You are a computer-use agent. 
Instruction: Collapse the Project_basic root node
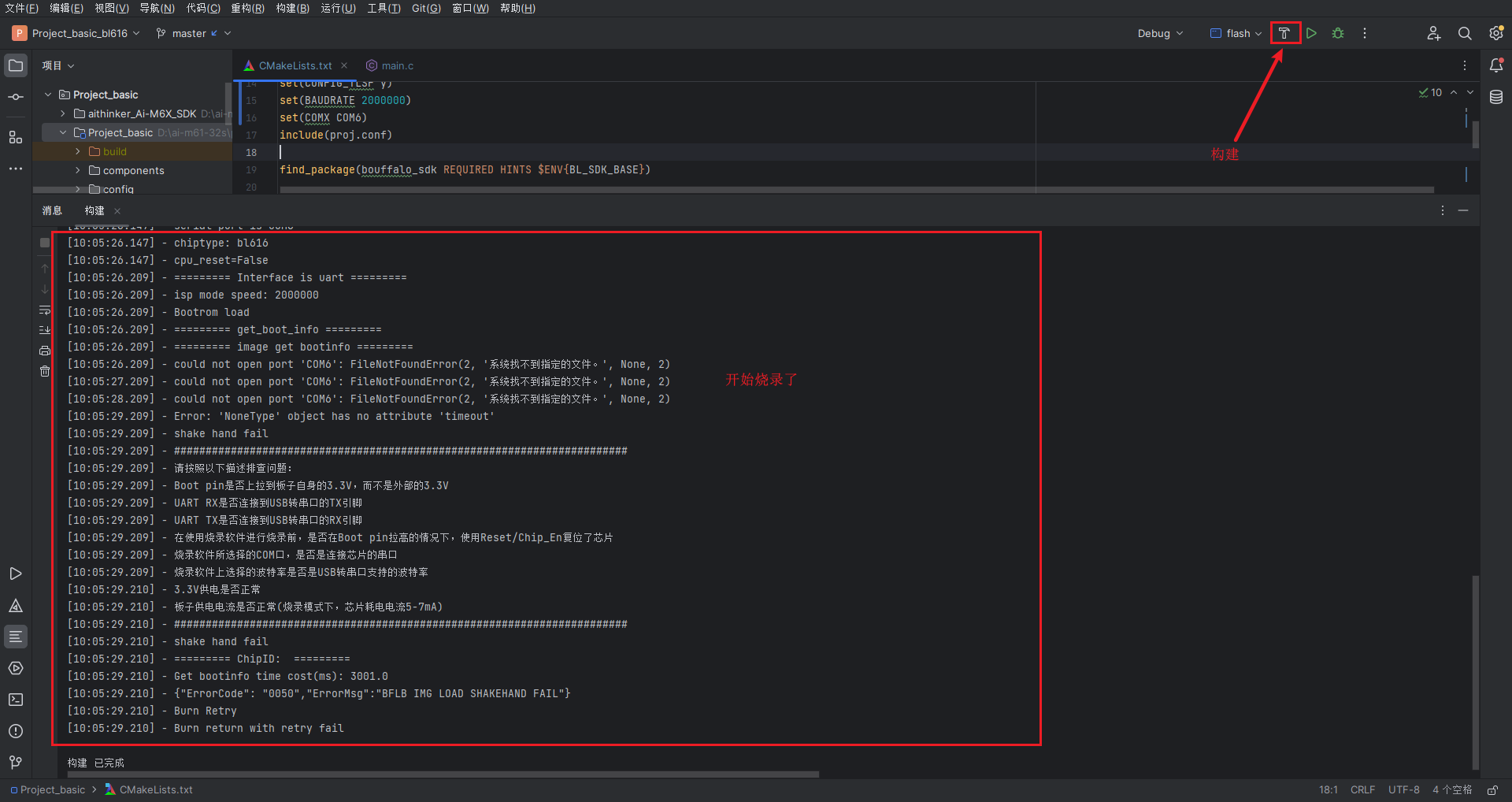click(x=48, y=95)
